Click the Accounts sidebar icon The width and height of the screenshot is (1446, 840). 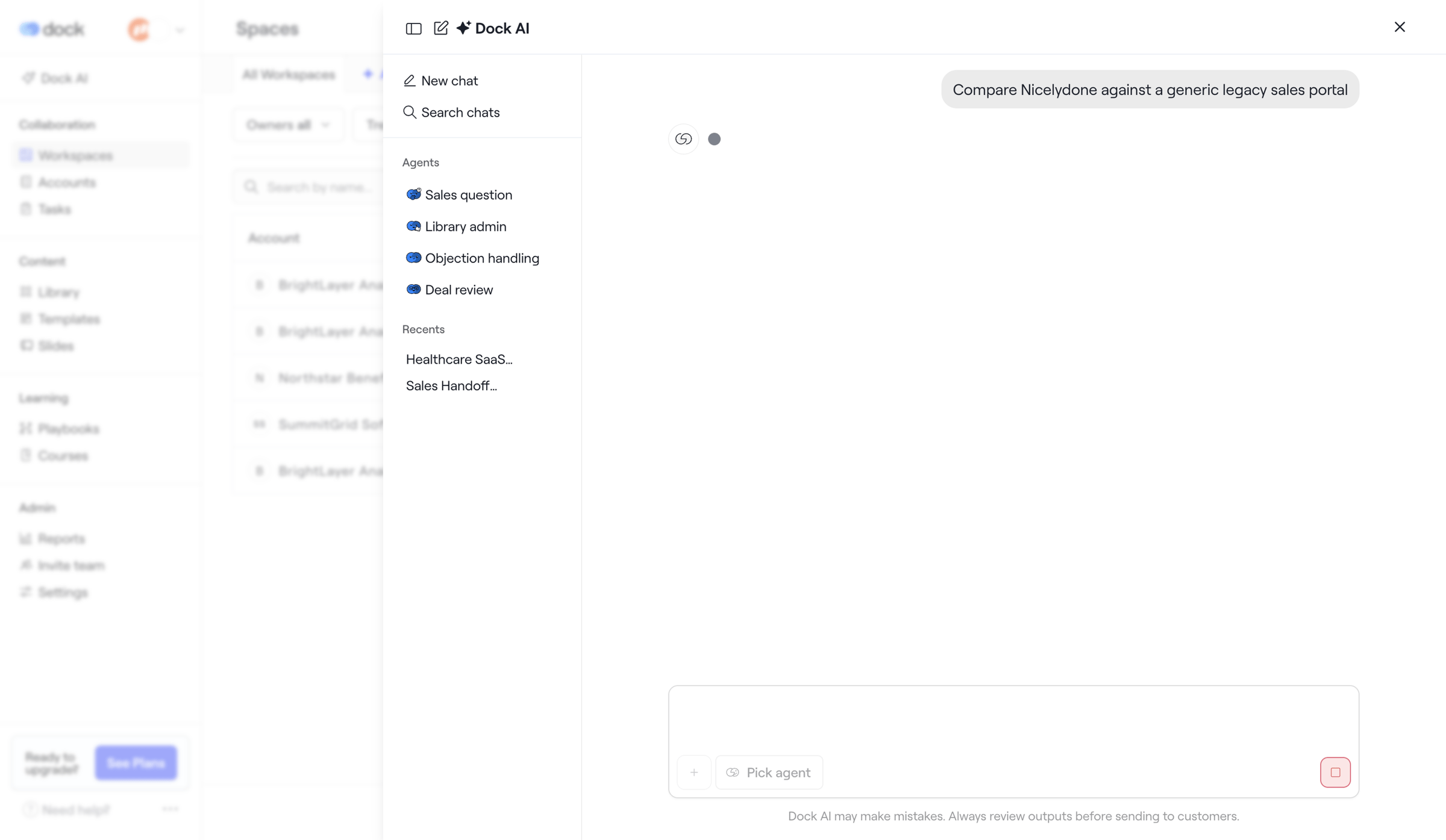click(26, 182)
